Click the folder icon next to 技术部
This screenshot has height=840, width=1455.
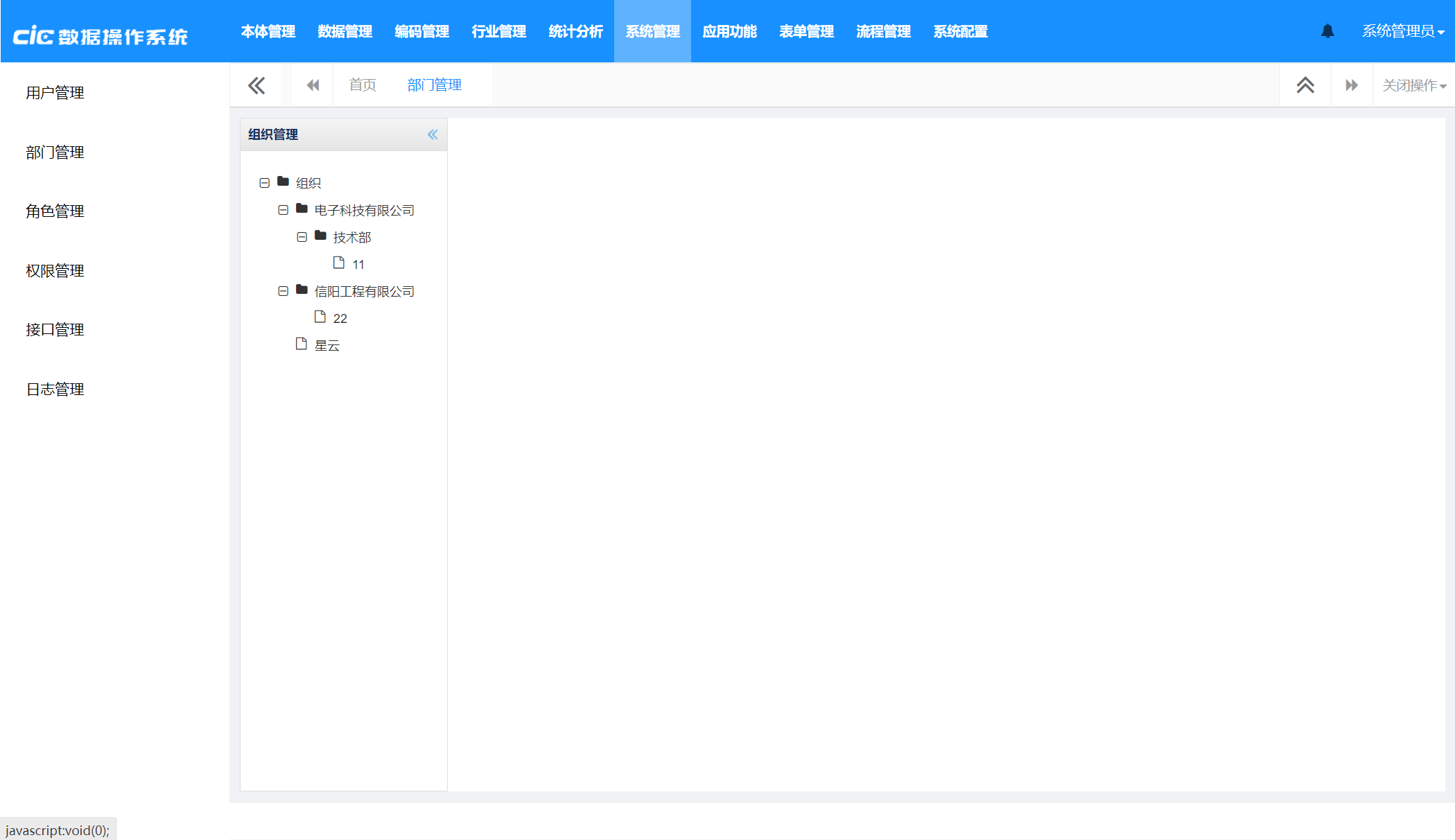pyautogui.click(x=320, y=236)
